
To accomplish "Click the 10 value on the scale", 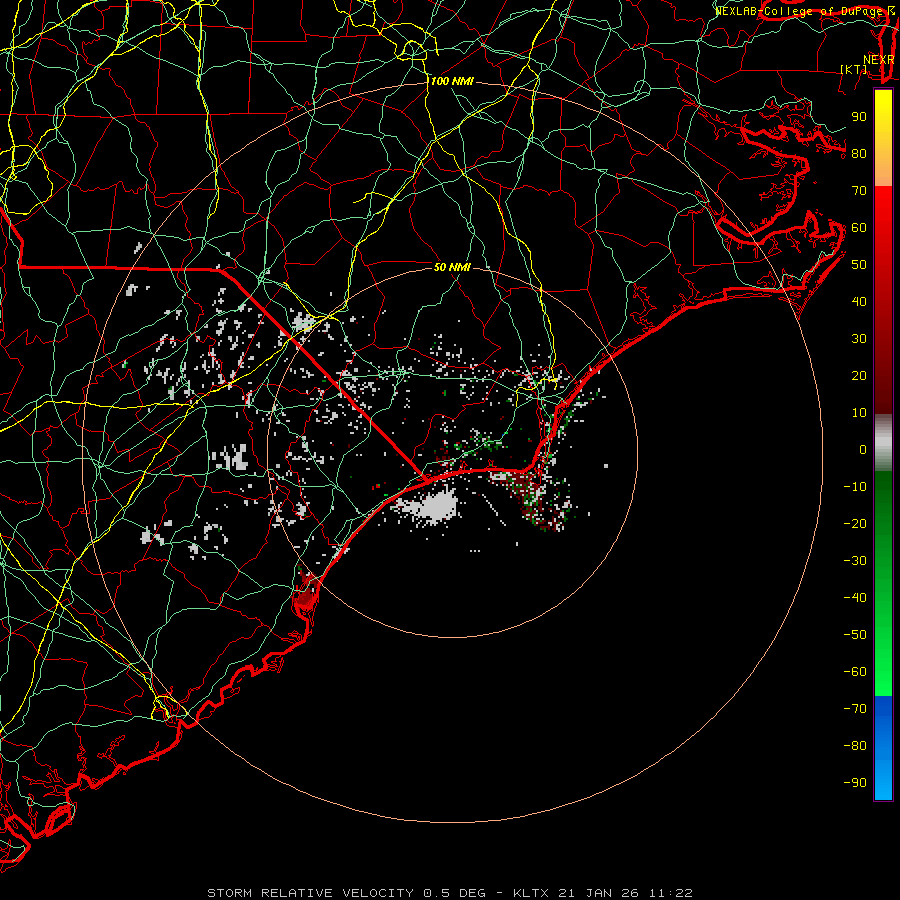I will (859, 413).
